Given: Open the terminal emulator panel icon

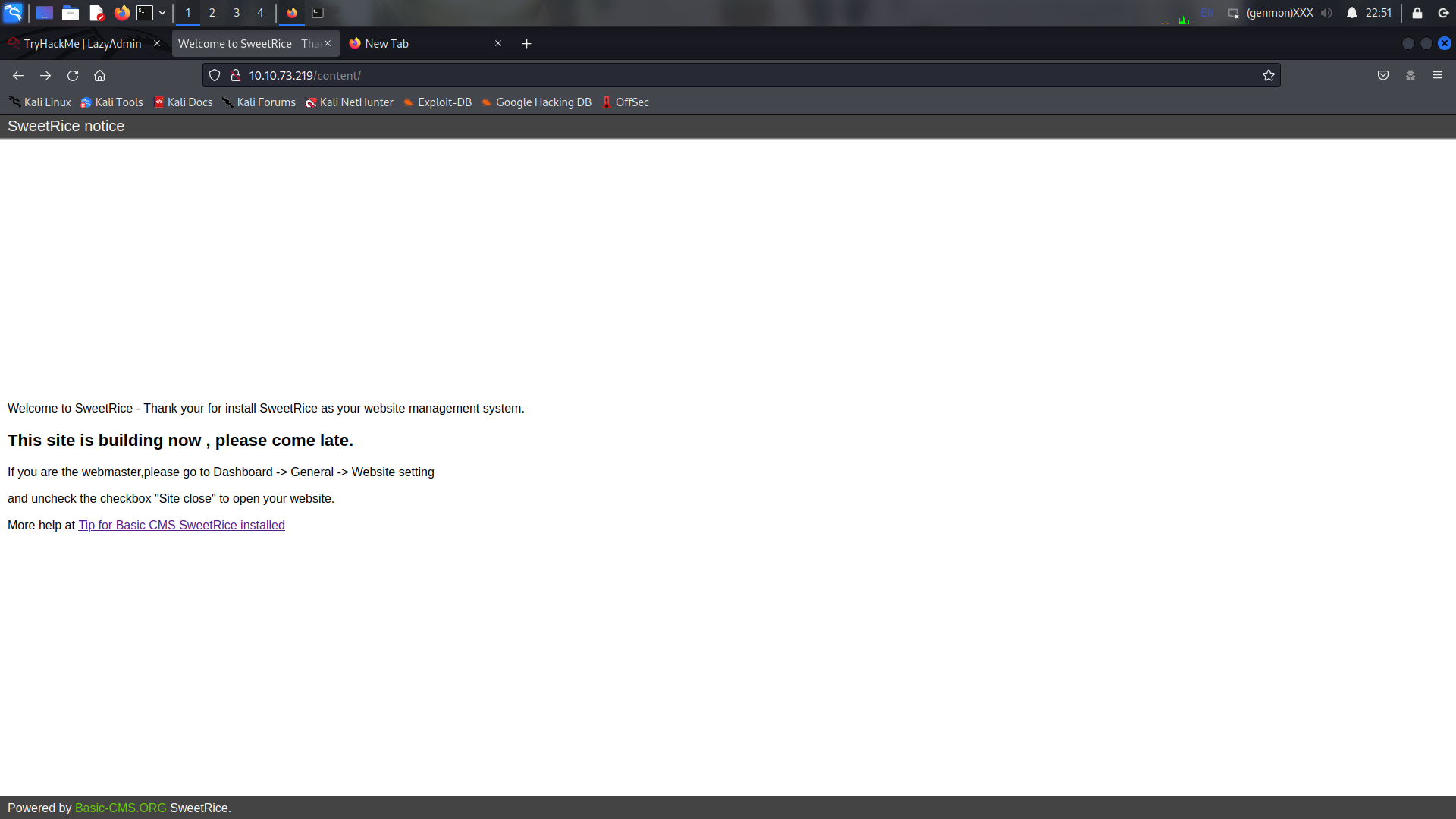Looking at the screenshot, I should [x=145, y=13].
